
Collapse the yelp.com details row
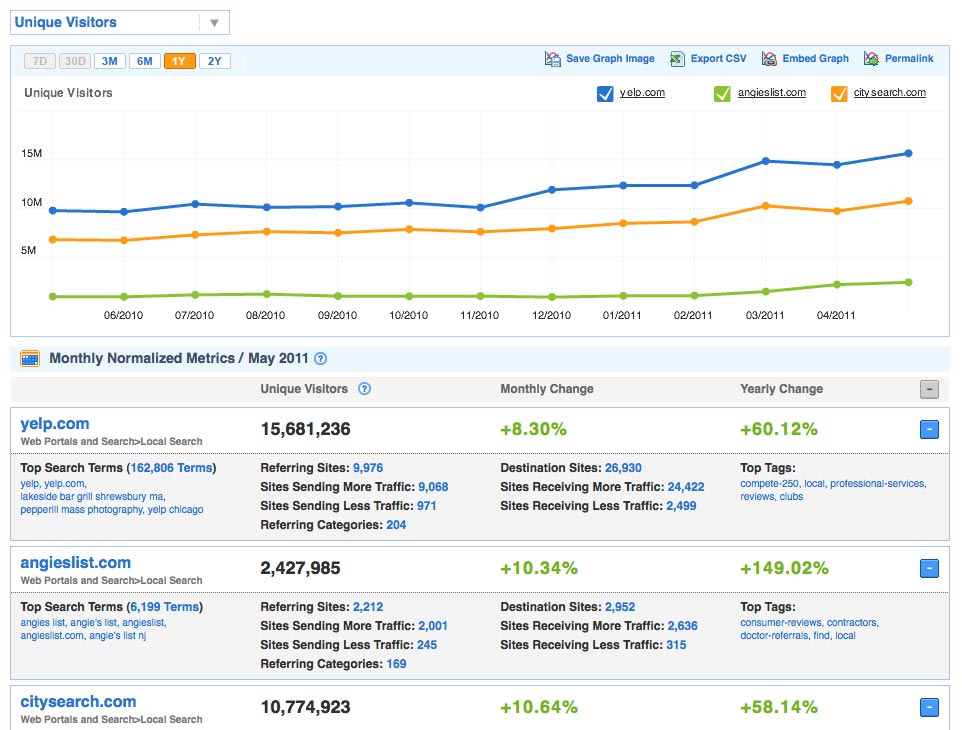929,429
